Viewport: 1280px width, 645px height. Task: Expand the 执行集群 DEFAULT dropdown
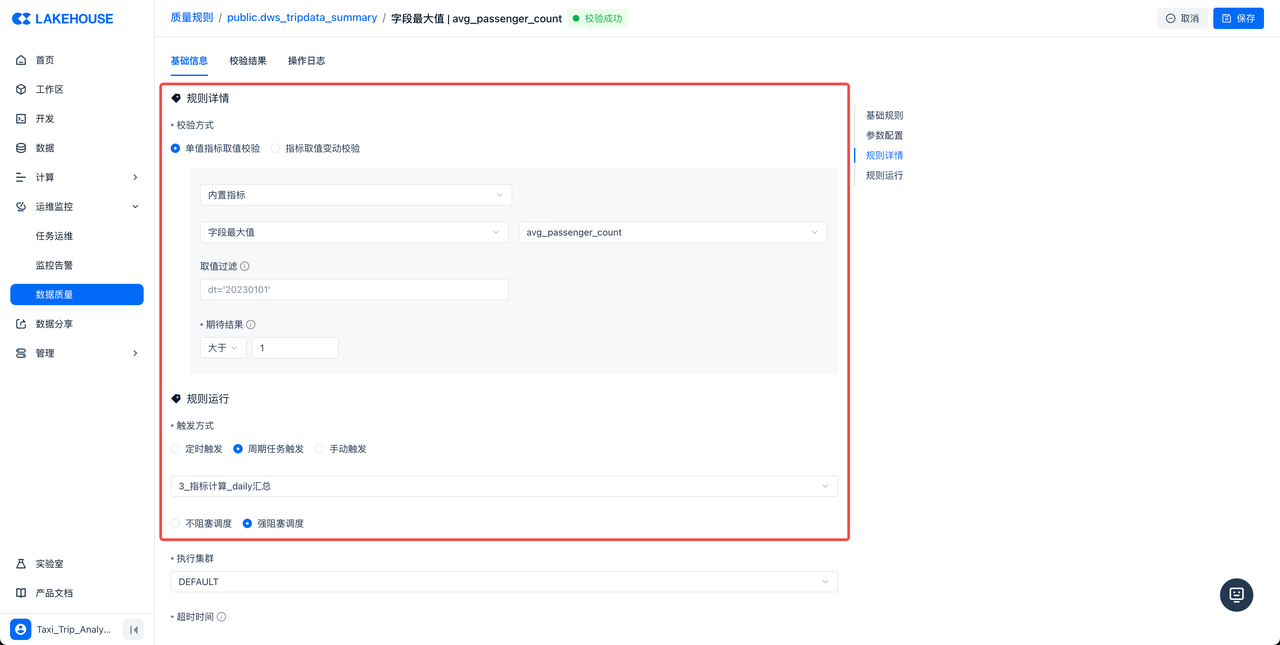pos(503,582)
